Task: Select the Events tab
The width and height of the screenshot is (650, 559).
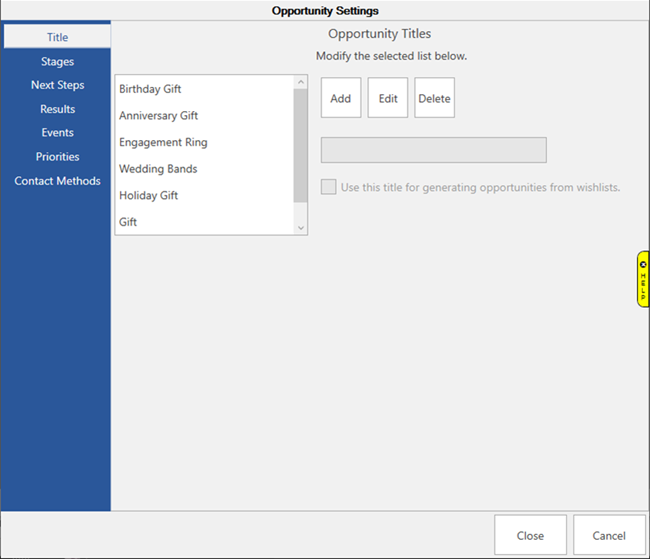Action: (x=57, y=132)
